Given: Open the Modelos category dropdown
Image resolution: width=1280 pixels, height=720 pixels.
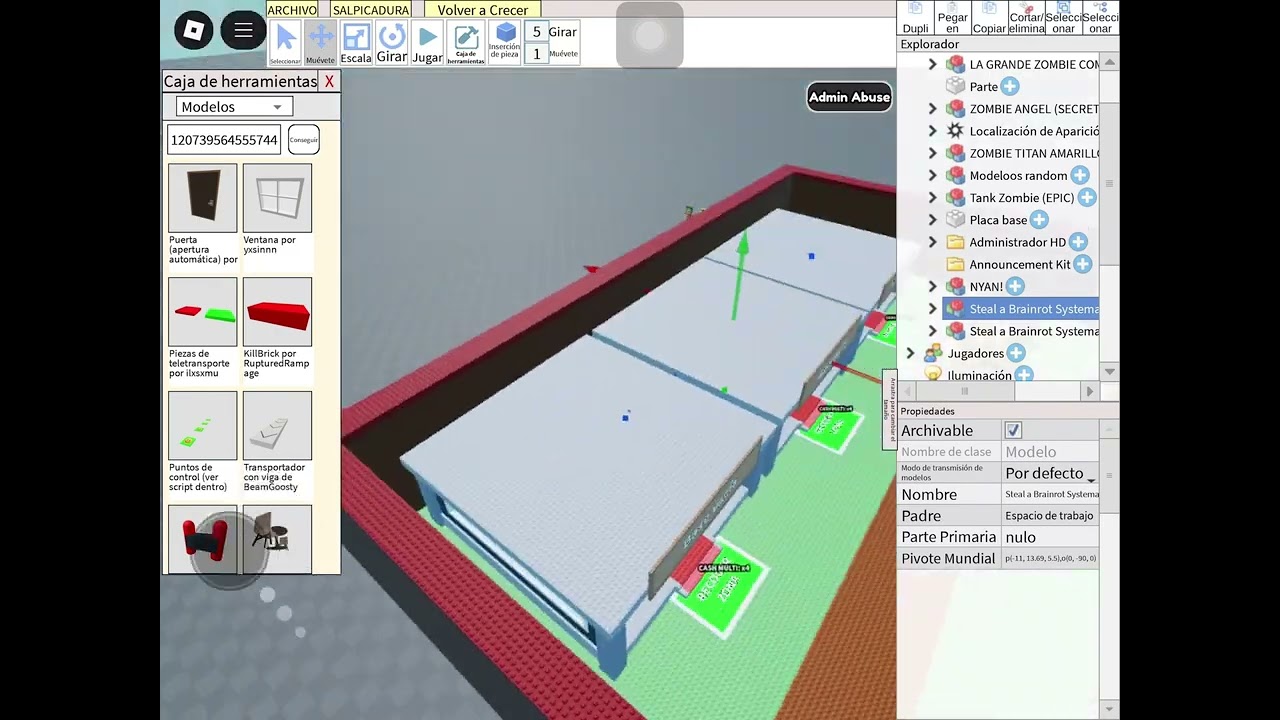Looking at the screenshot, I should (234, 107).
